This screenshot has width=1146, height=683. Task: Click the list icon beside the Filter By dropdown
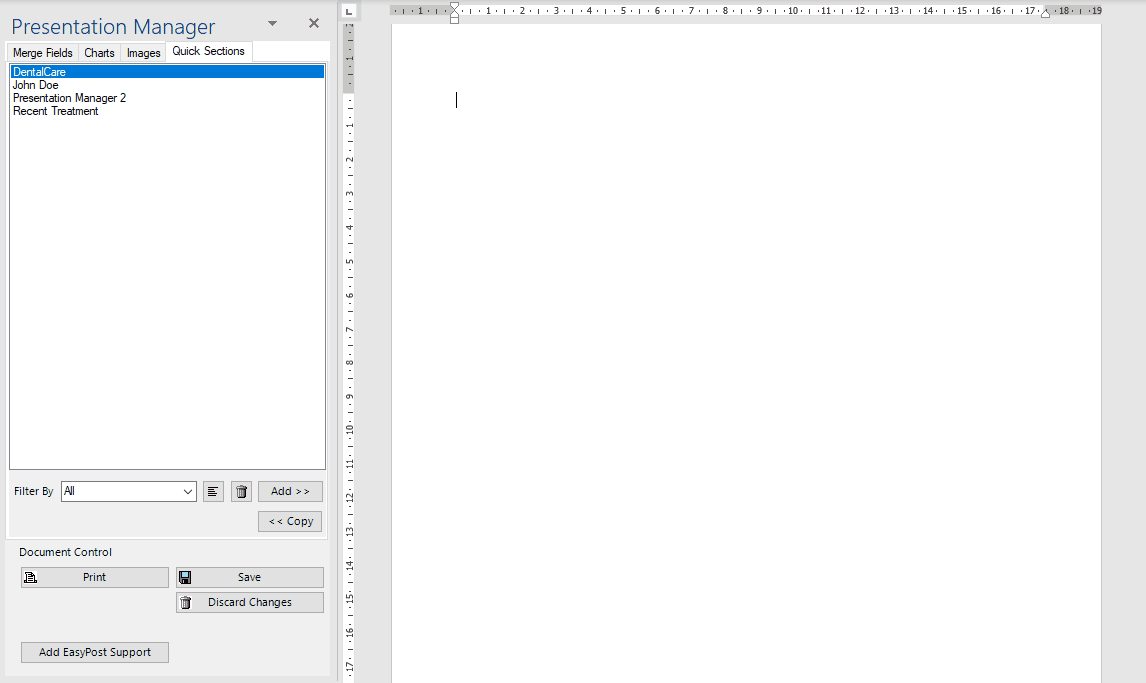(213, 491)
